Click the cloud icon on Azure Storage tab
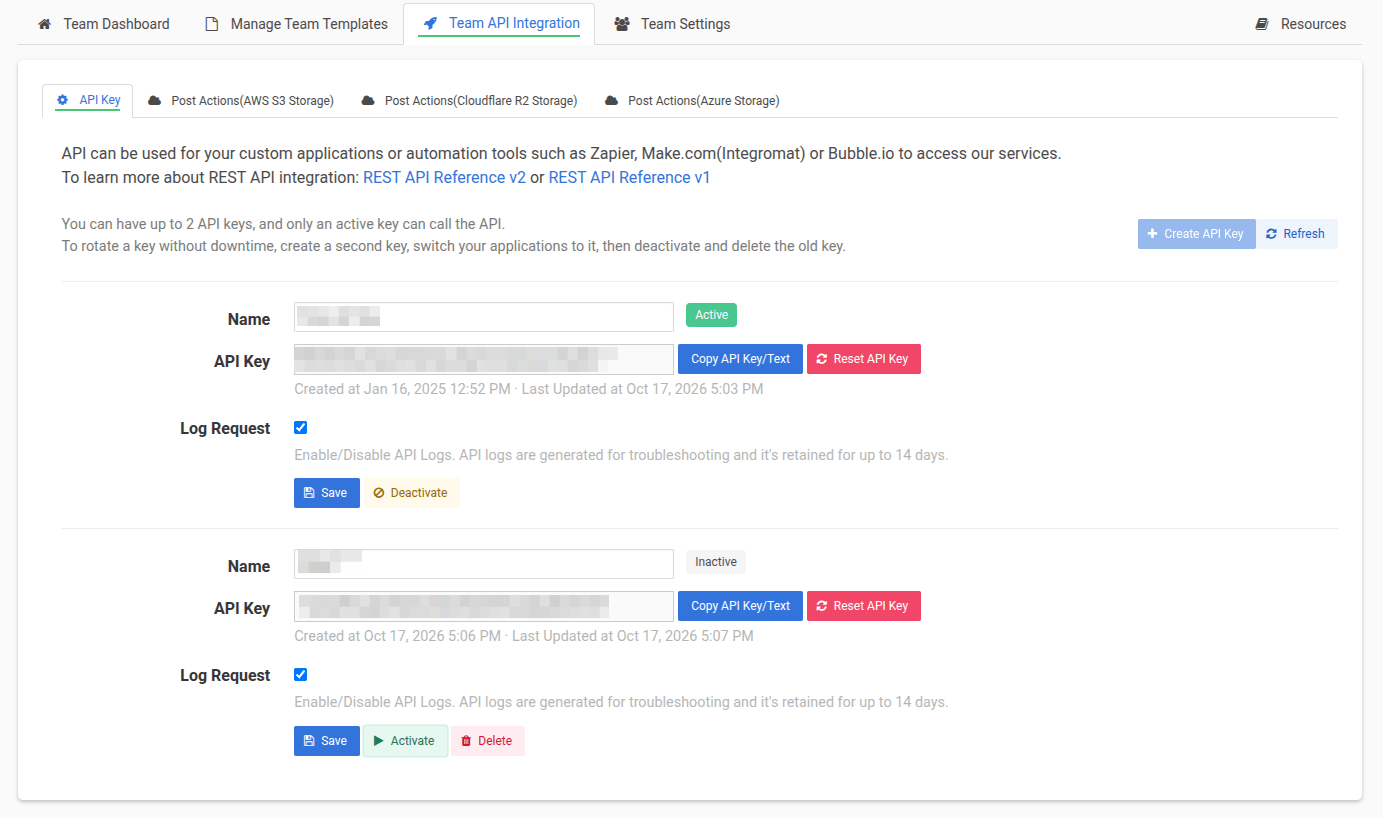The image size is (1383, 818). coord(611,101)
